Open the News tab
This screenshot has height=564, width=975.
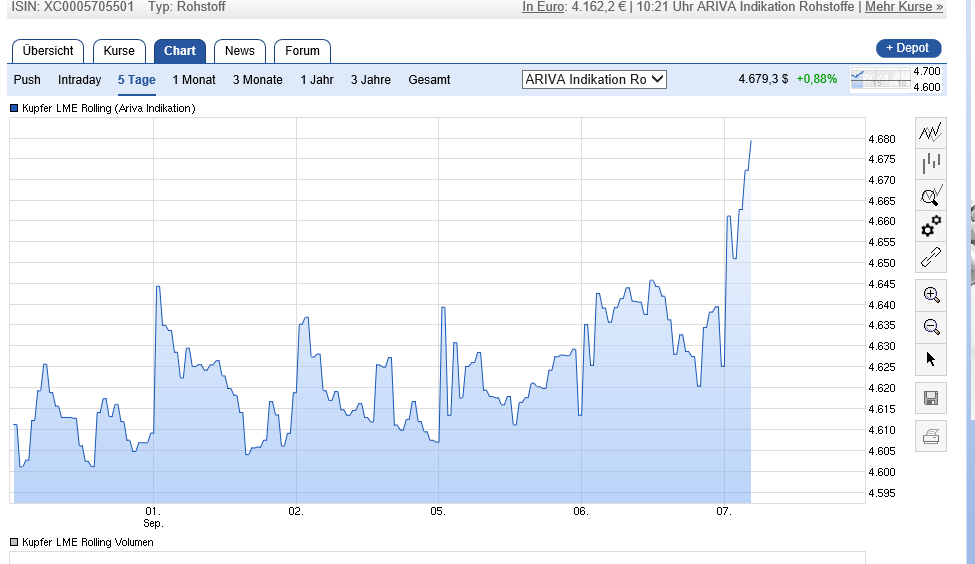[x=239, y=51]
